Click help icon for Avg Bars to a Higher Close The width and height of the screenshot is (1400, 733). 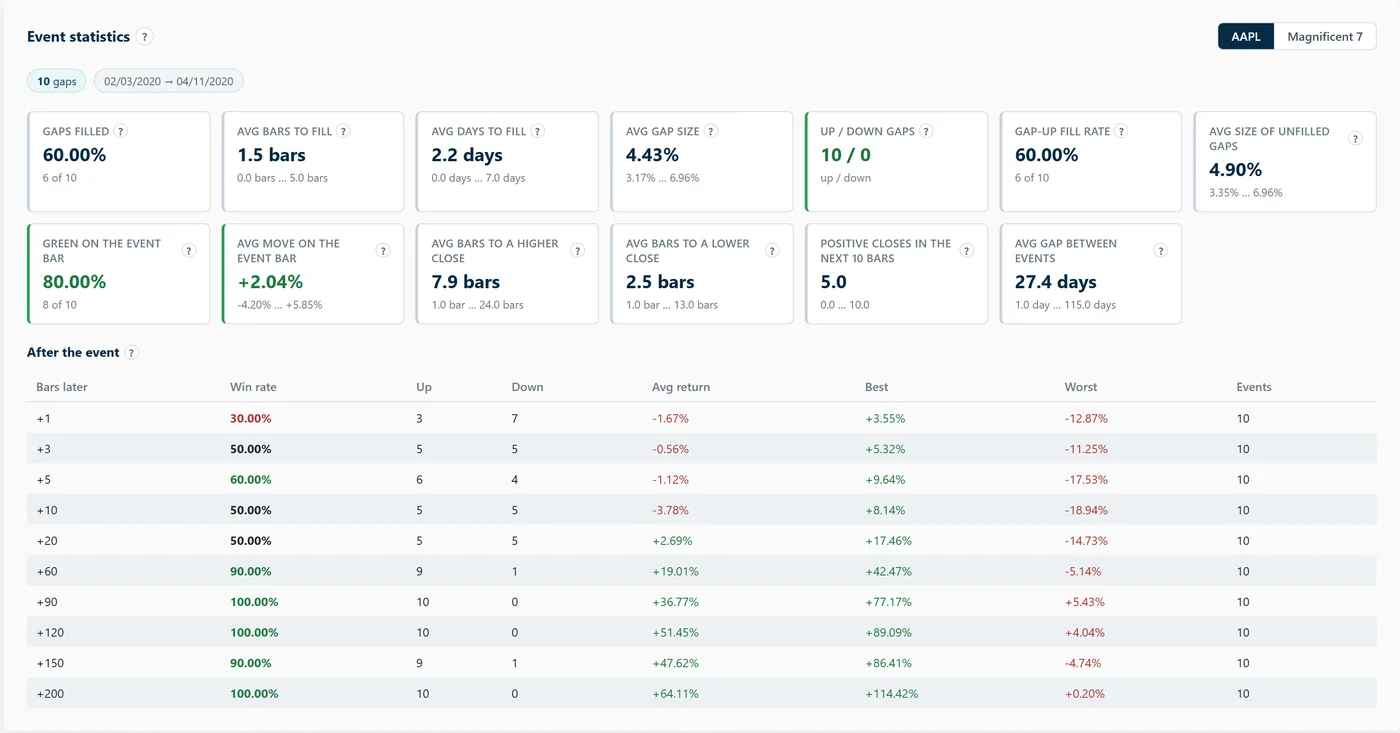(x=577, y=251)
